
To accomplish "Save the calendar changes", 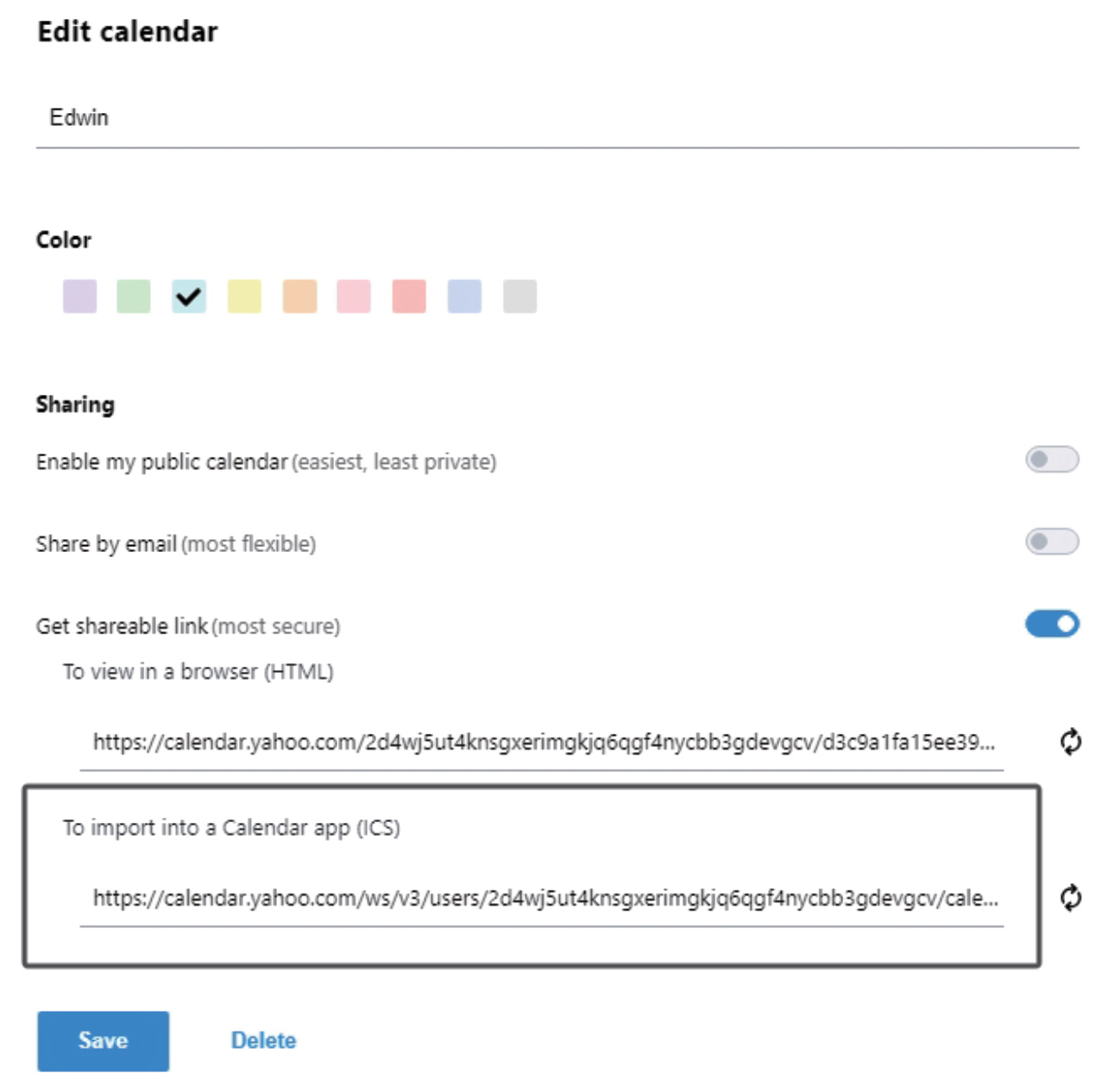I will point(103,1039).
